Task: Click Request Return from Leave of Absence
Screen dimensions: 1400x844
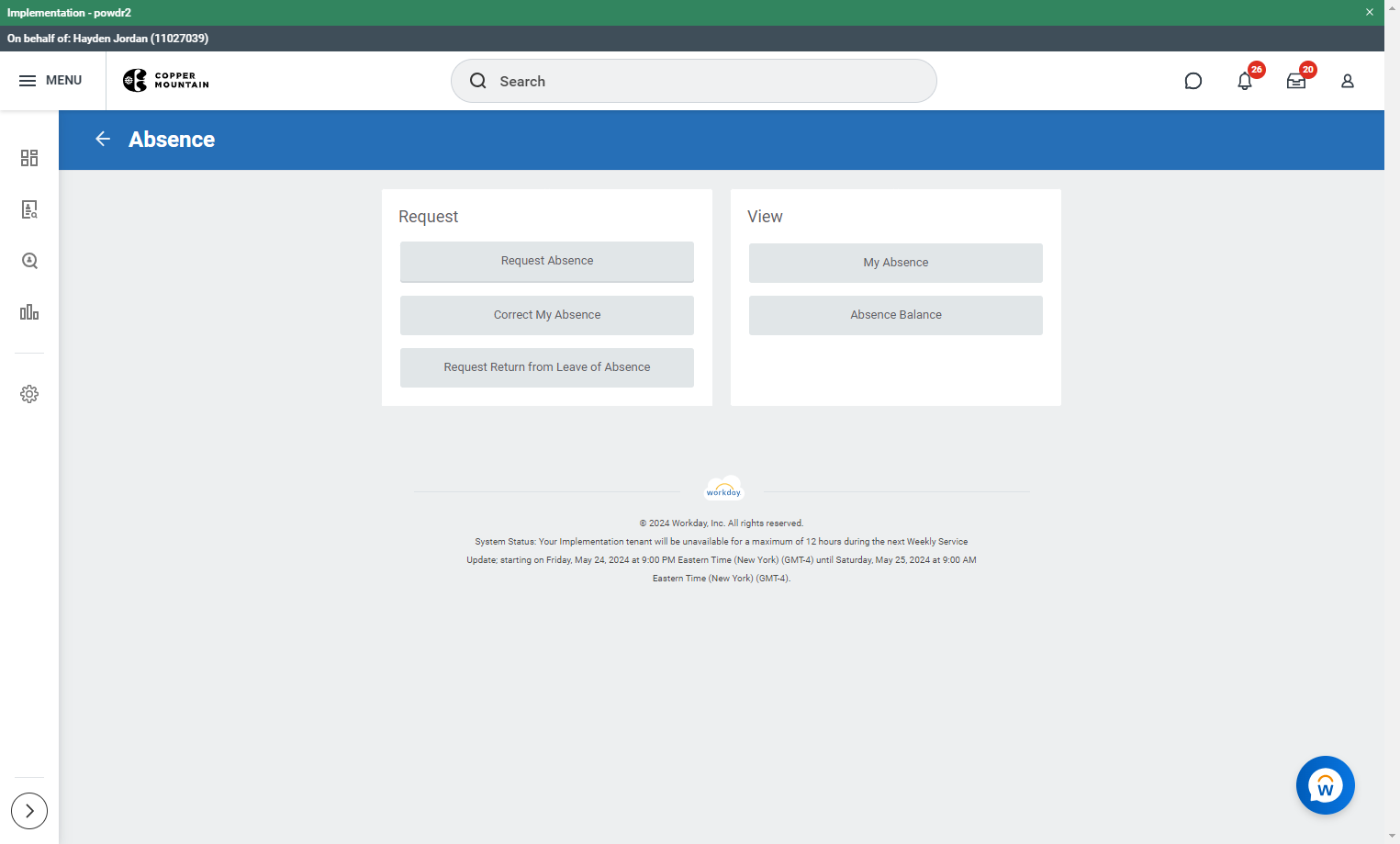Action: [547, 367]
